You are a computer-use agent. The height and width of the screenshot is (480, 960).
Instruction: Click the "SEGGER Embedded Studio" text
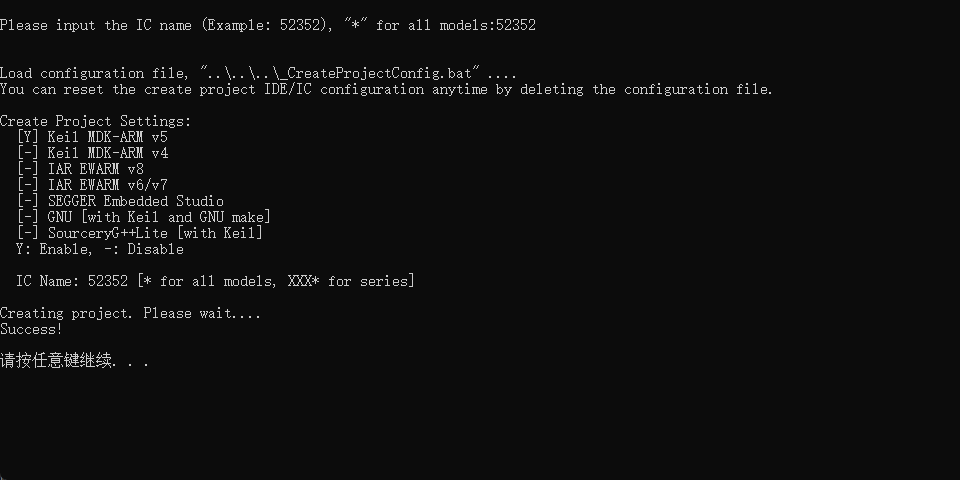pos(135,201)
